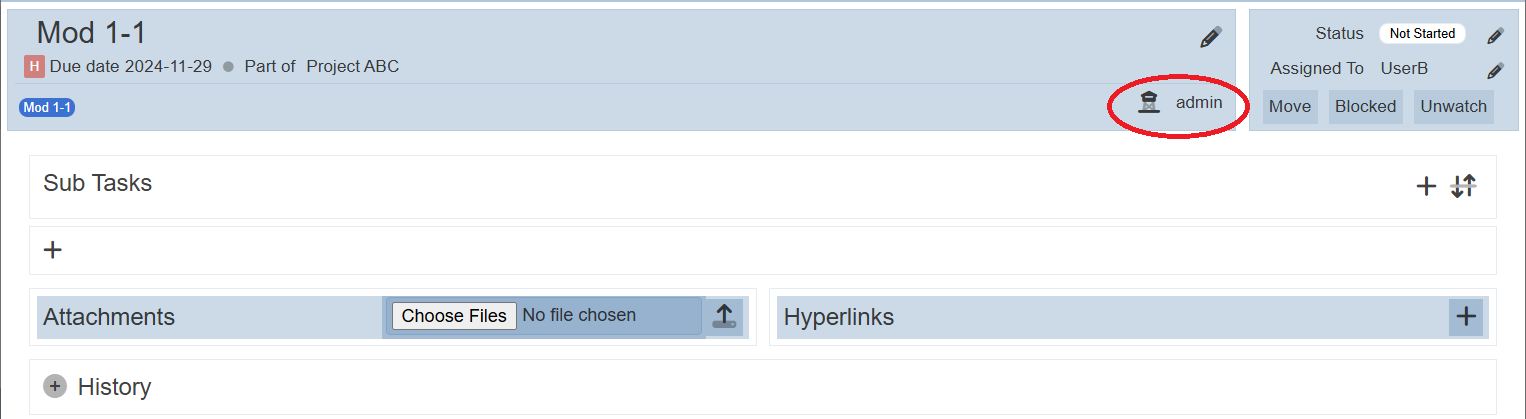Viewport: 1526px width, 419px height.
Task: Click the owner icon next to admin
Action: (1150, 102)
